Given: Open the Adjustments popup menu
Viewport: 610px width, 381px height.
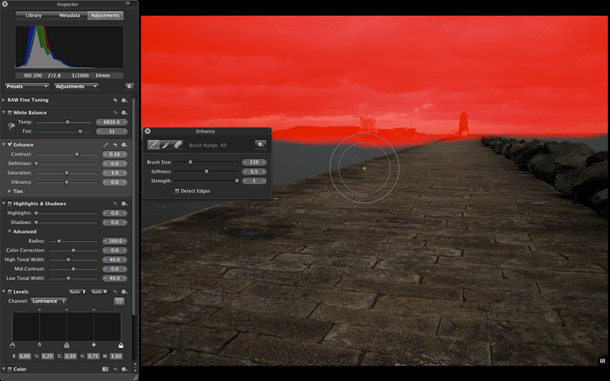Looking at the screenshot, I should point(76,86).
